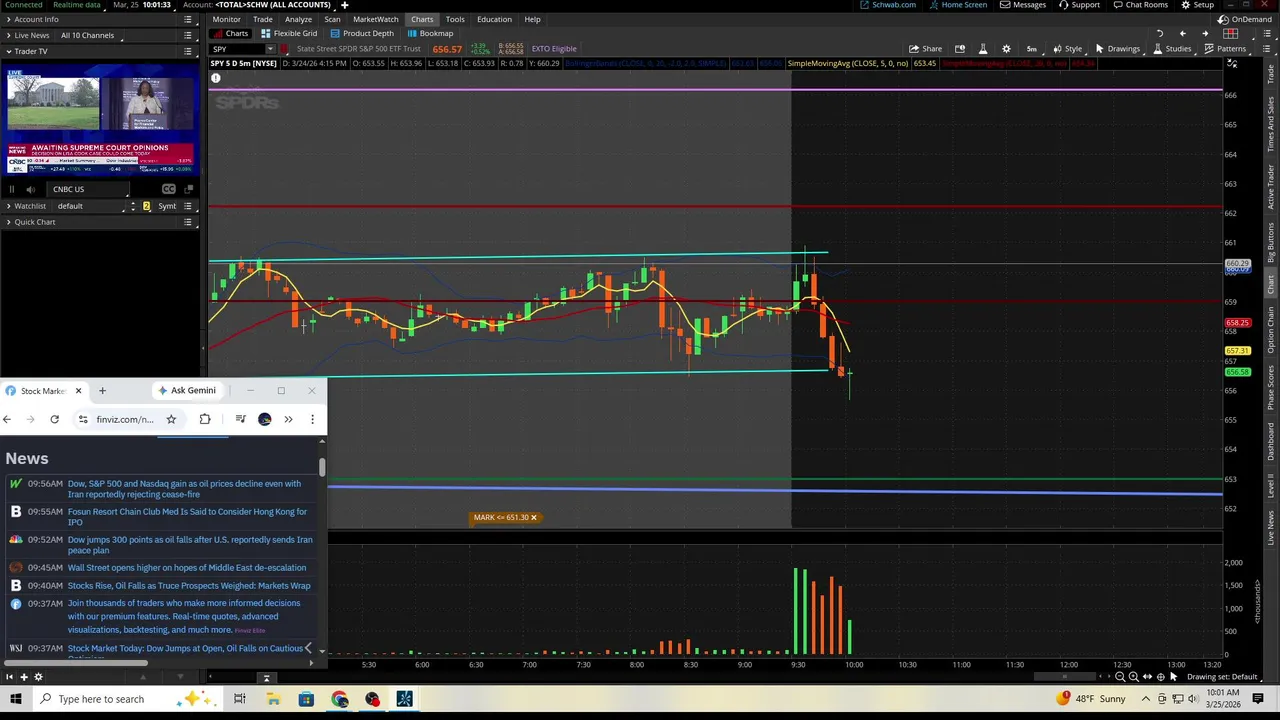Open Trader TV panel menu icon

(x=187, y=51)
